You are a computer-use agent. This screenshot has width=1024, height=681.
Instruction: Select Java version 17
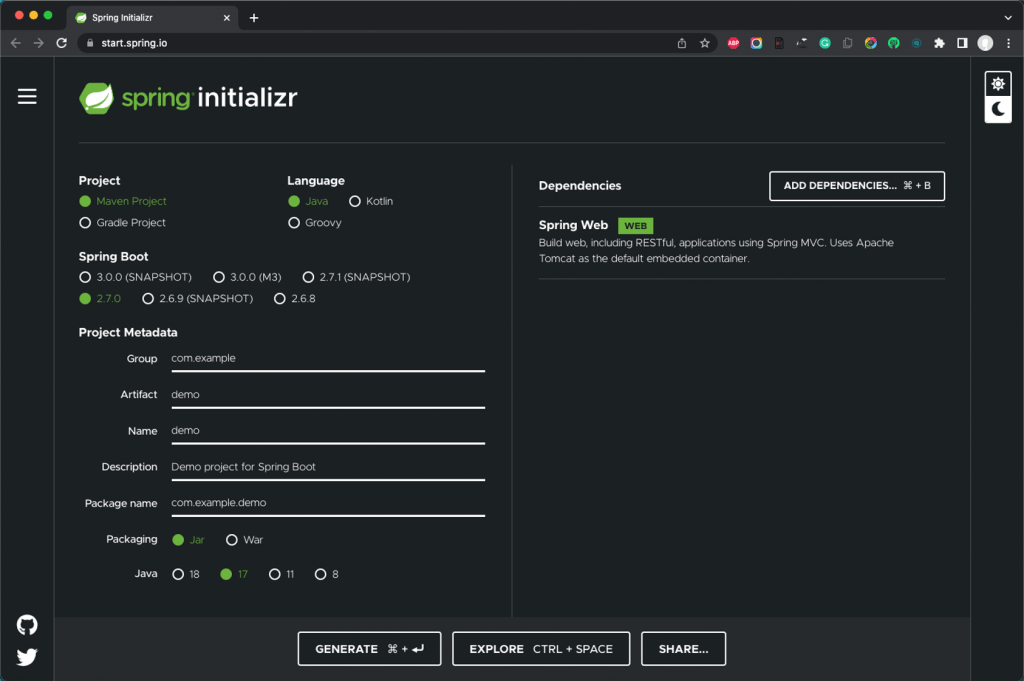point(234,574)
